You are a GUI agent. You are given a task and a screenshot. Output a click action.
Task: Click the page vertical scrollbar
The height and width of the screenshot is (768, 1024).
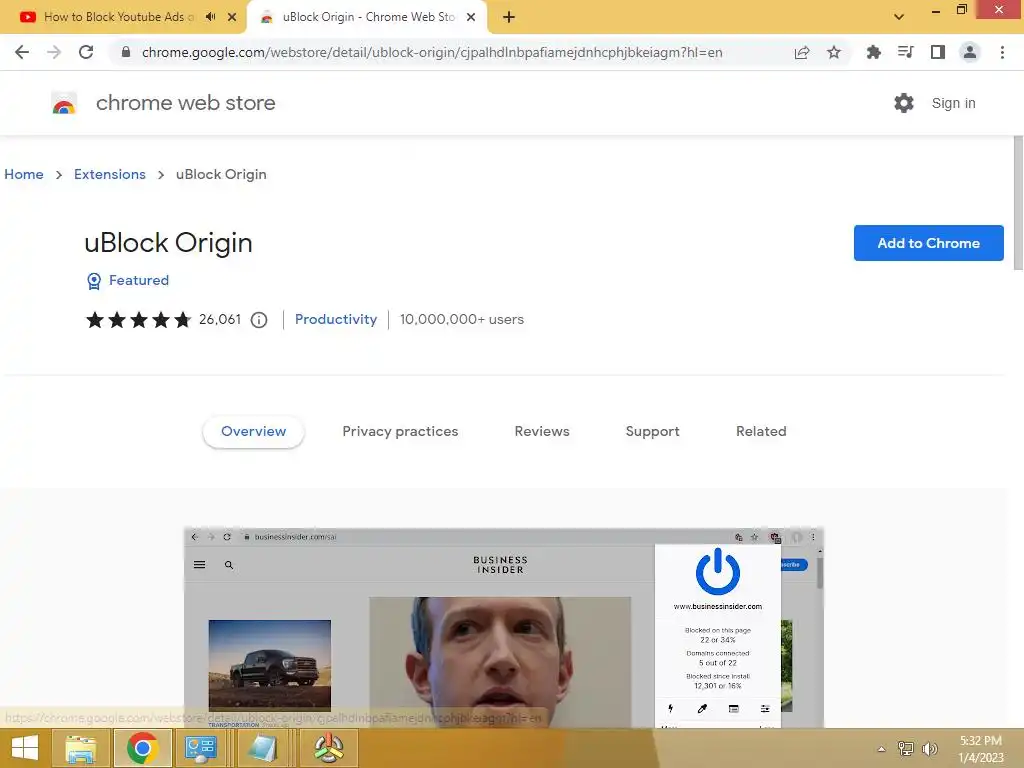(1018, 202)
